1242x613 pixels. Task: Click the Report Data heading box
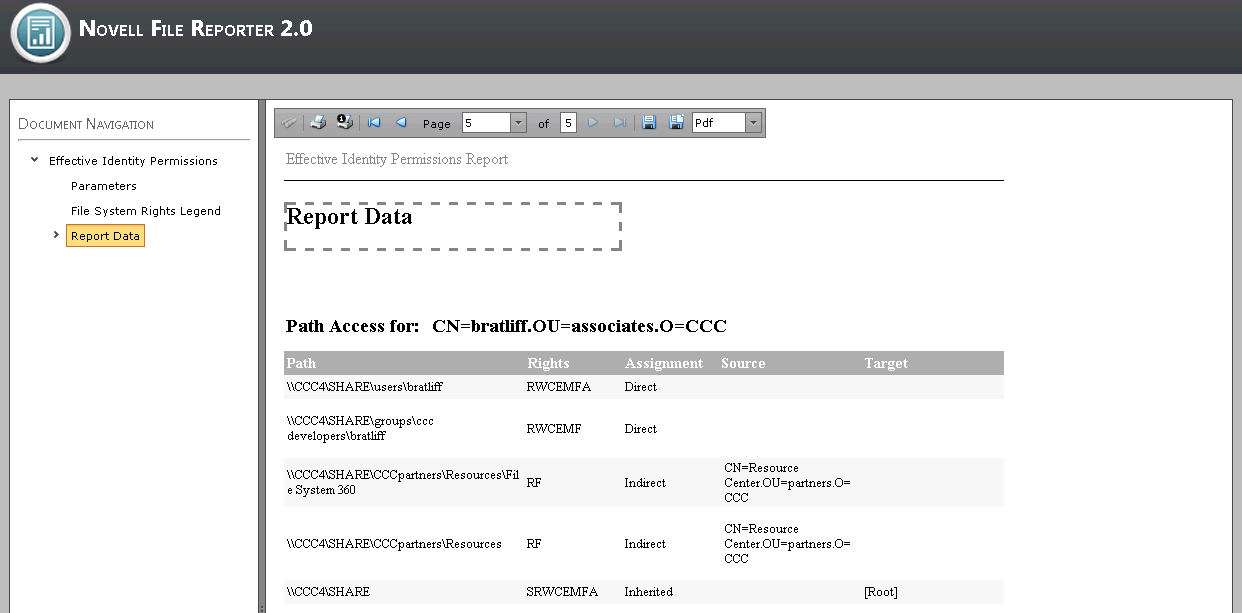pyautogui.click(x=453, y=226)
